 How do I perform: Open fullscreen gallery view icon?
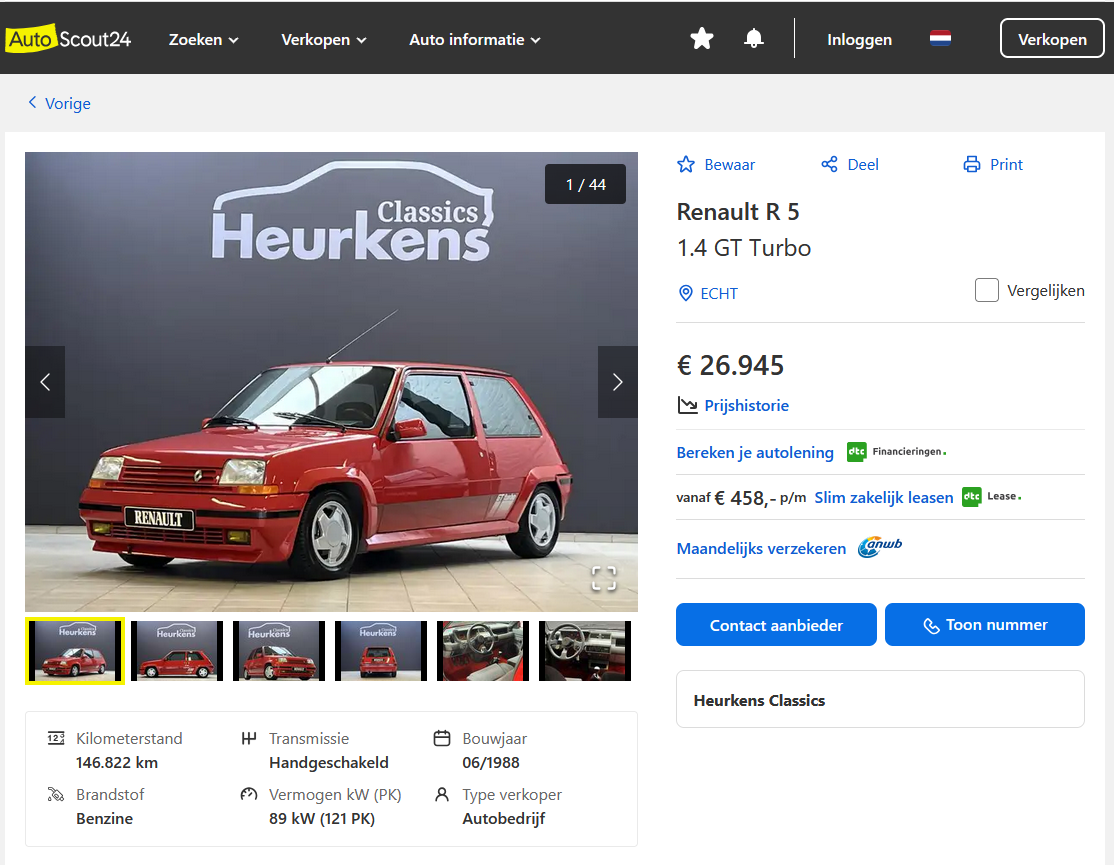click(603, 578)
